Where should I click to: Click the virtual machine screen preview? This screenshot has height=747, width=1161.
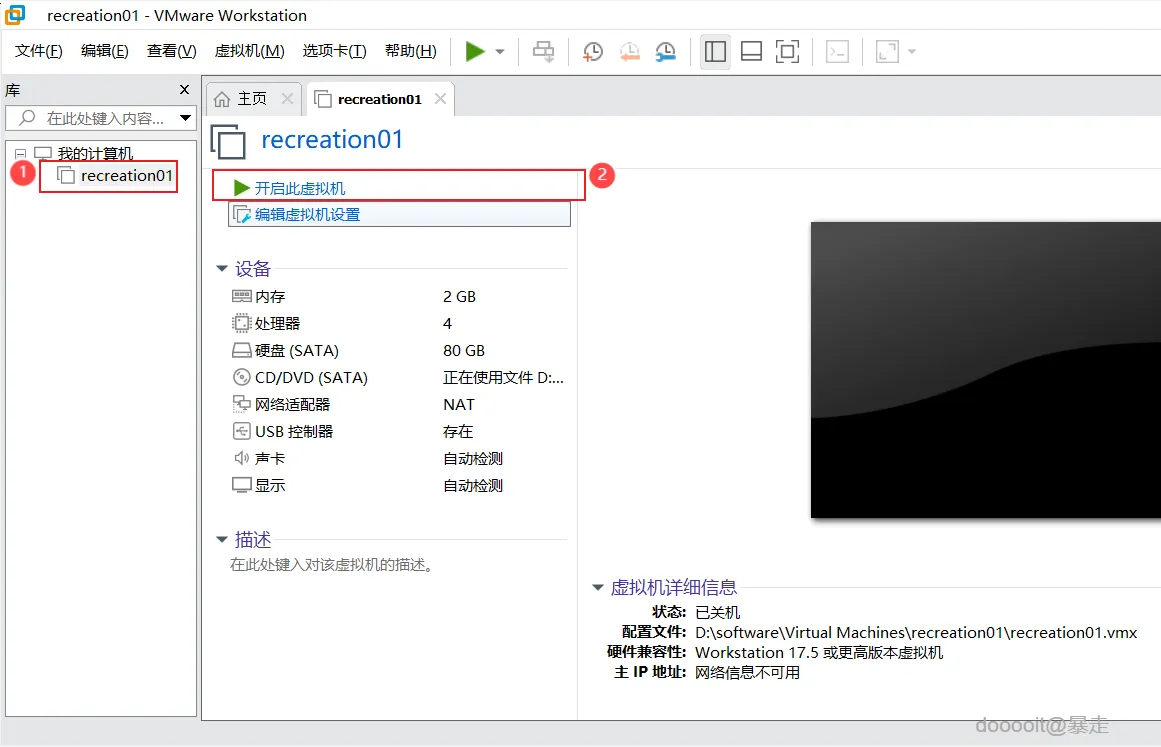tap(985, 370)
